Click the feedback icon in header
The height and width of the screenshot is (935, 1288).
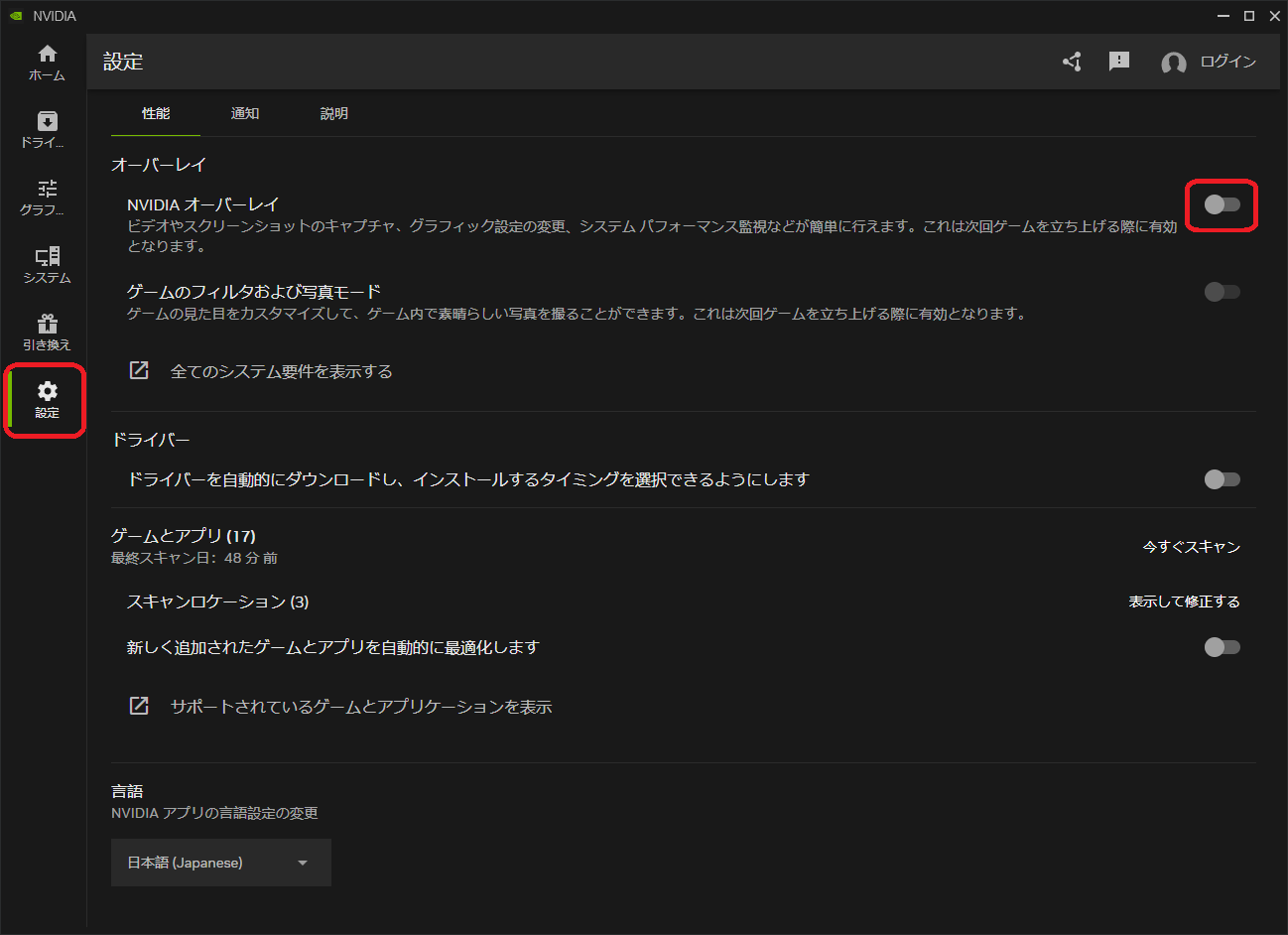coord(1119,62)
